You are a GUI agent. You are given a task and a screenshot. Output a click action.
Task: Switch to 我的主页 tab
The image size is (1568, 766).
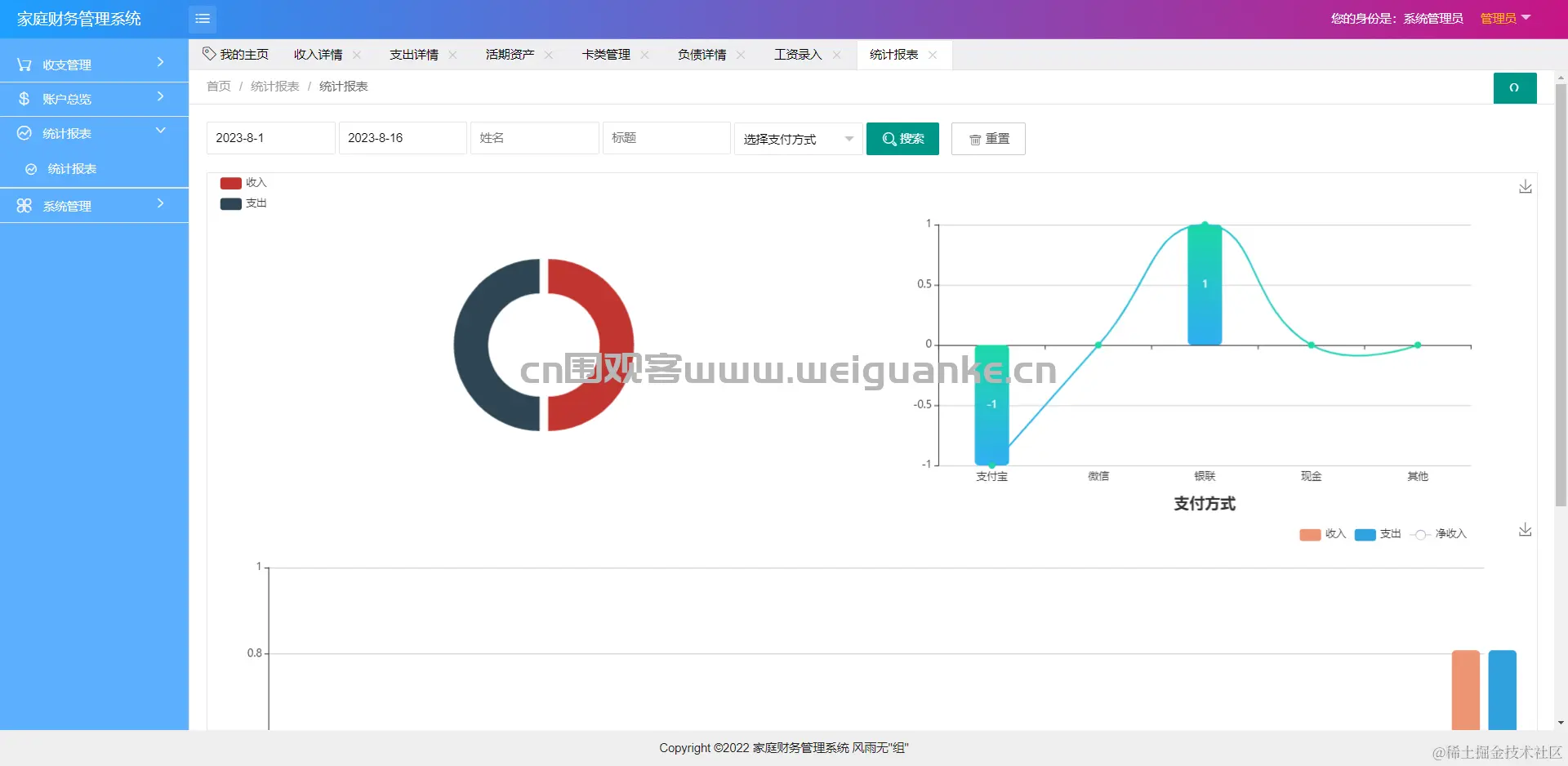point(236,55)
